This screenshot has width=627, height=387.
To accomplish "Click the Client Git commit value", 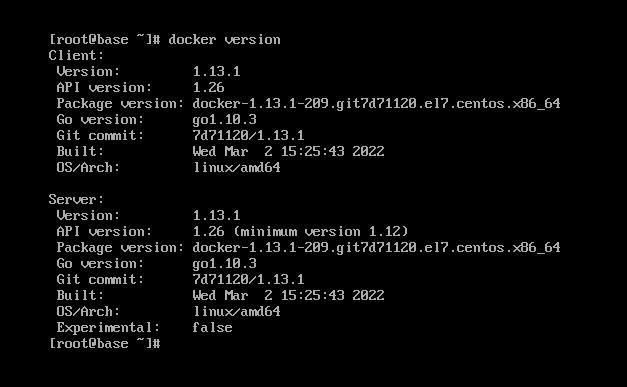I will pos(248,136).
